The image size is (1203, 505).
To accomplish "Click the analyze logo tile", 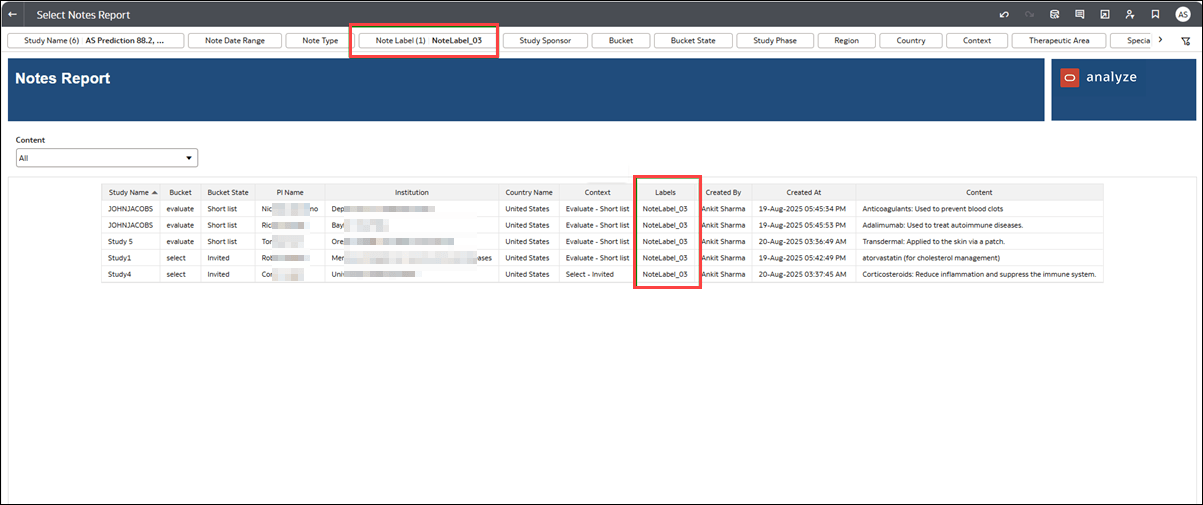I will (x=1123, y=89).
